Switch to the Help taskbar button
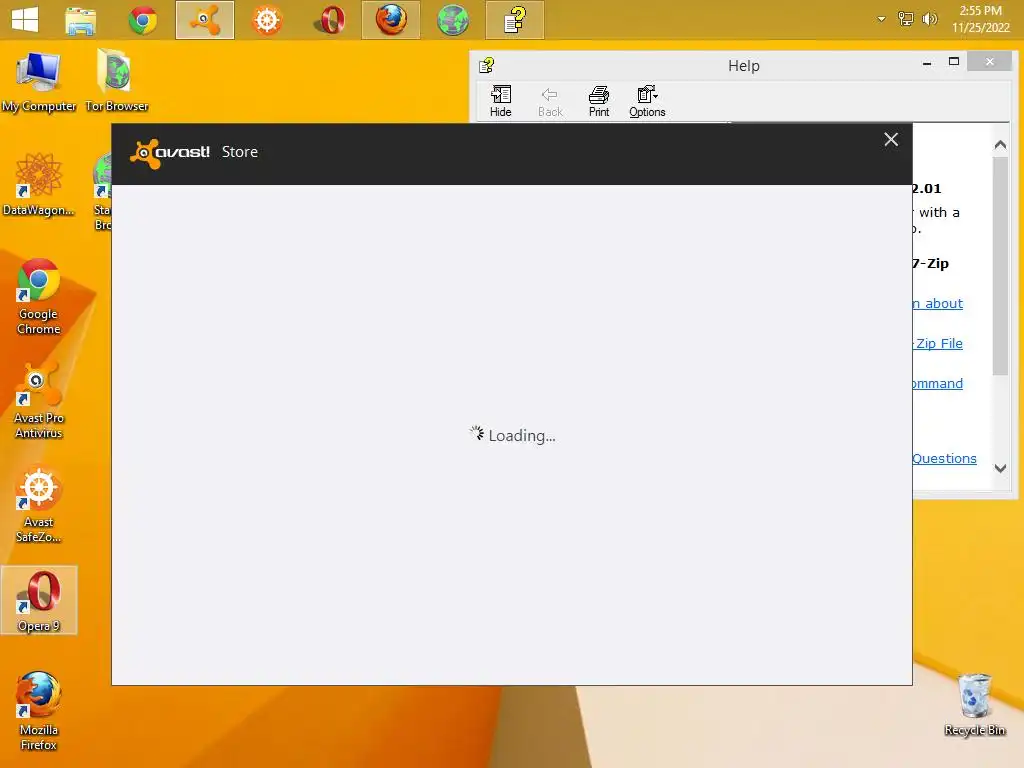 pyautogui.click(x=515, y=20)
